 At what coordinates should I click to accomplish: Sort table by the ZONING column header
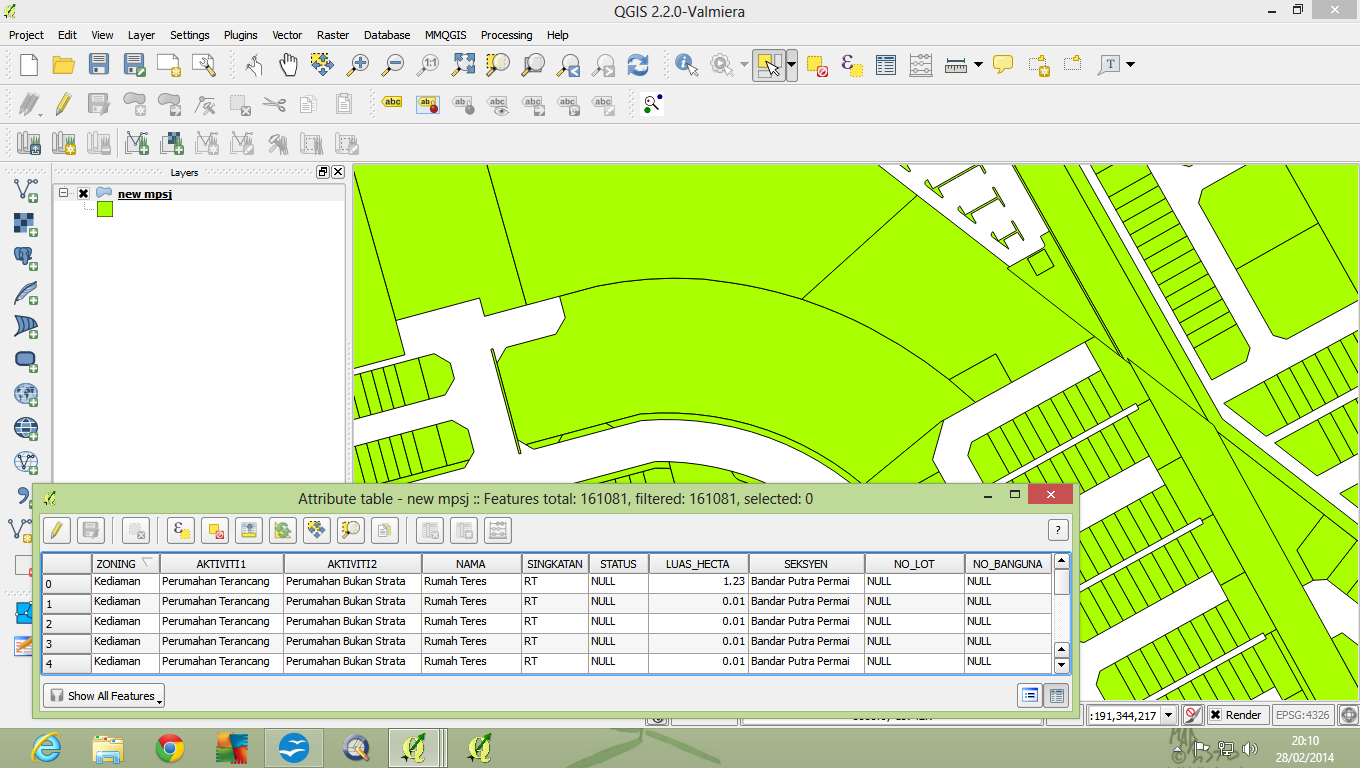[x=116, y=564]
